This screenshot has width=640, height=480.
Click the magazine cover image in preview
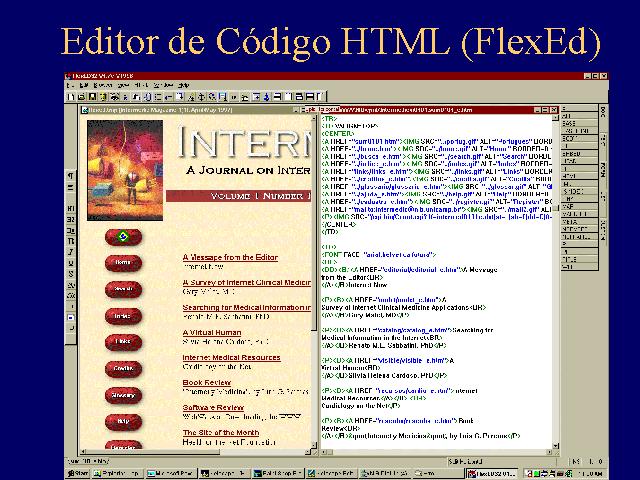(125, 170)
